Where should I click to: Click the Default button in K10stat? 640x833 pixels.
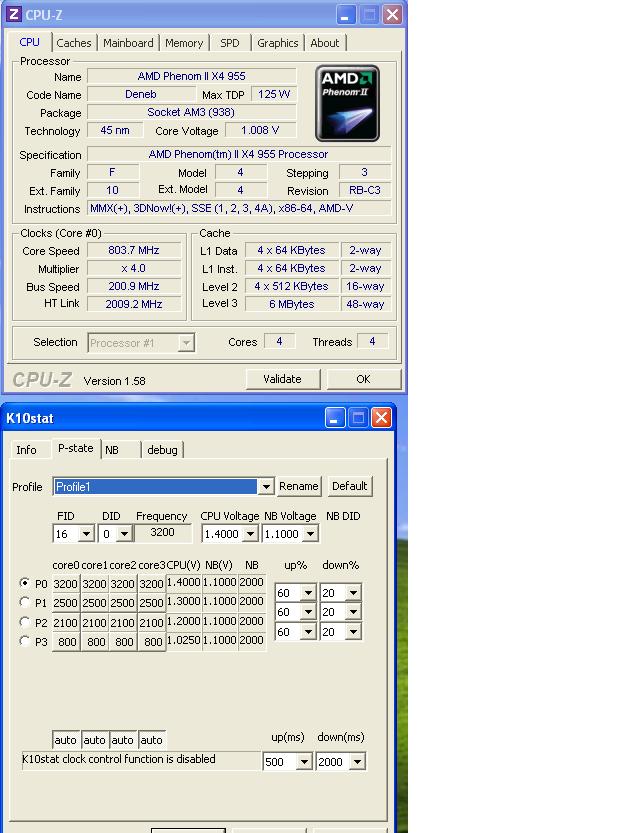349,486
